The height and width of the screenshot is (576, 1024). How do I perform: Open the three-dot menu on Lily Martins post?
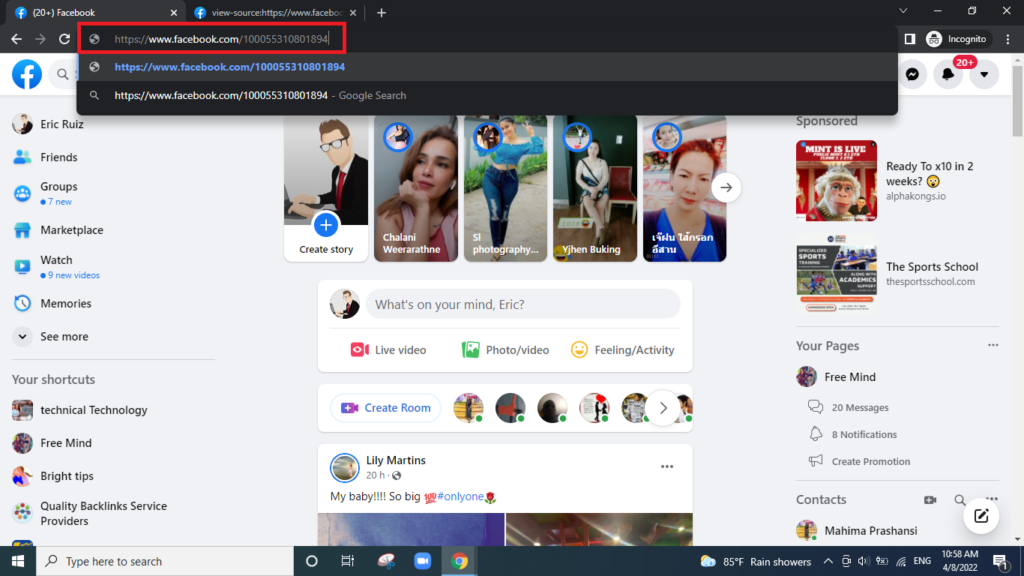[x=667, y=467]
